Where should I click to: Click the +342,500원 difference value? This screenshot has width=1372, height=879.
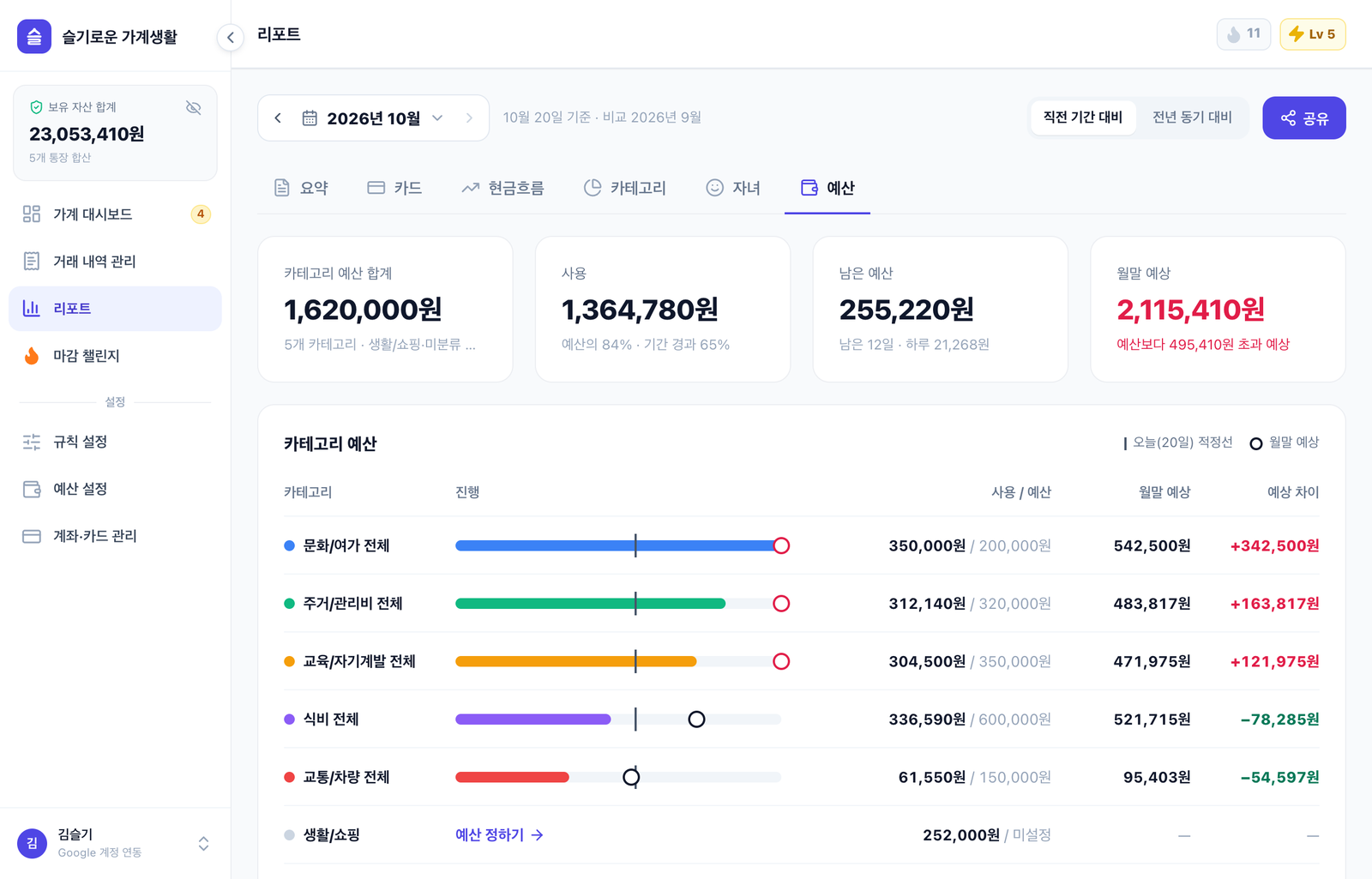pyautogui.click(x=1274, y=545)
